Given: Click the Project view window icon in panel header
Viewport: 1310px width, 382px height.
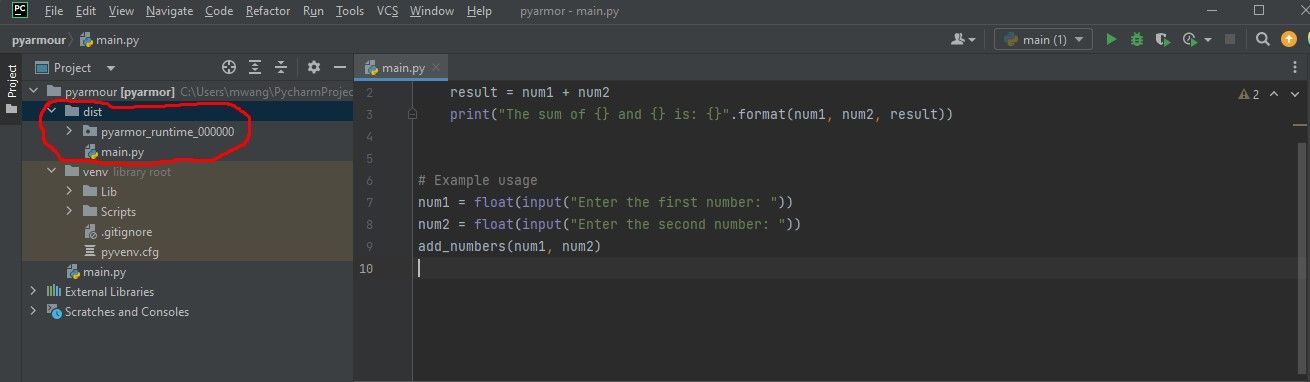Looking at the screenshot, I should (42, 68).
